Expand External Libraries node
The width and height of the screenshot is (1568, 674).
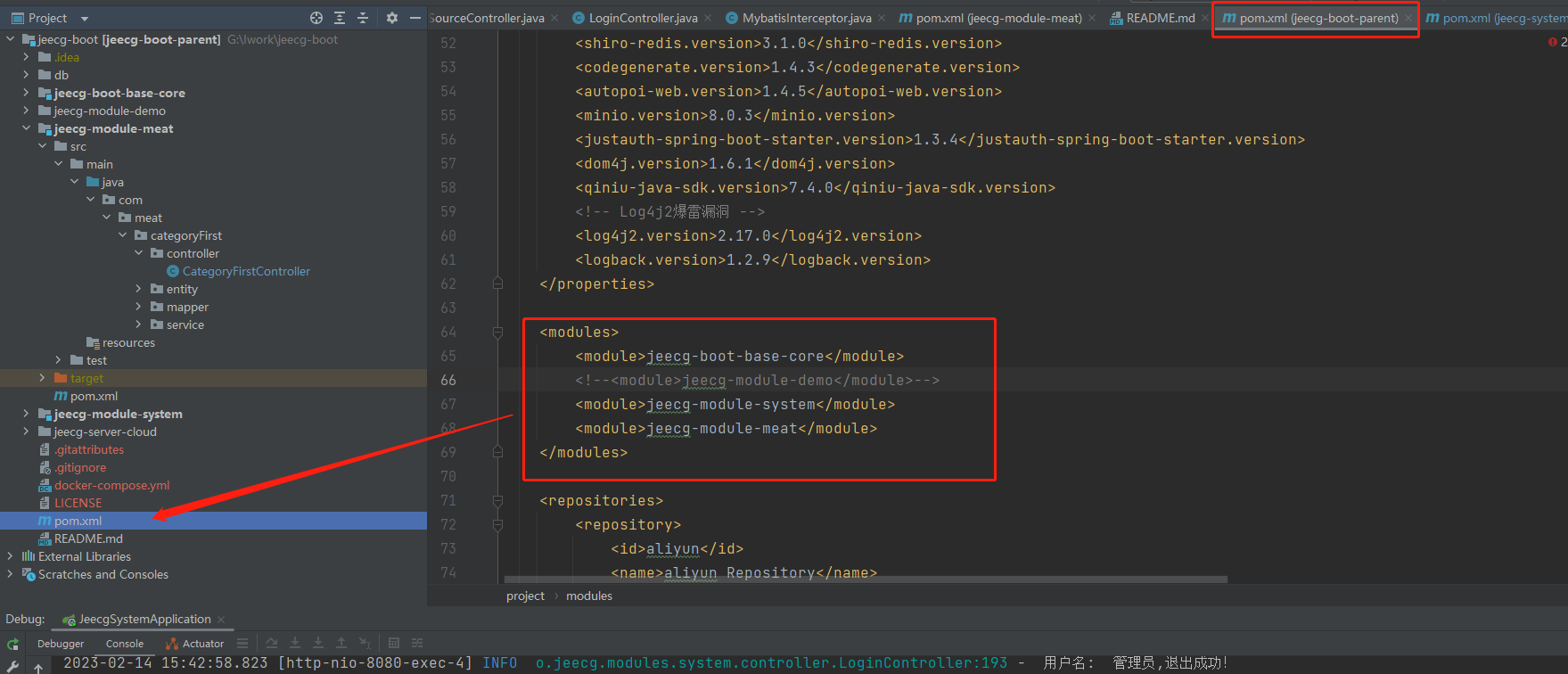(10, 556)
